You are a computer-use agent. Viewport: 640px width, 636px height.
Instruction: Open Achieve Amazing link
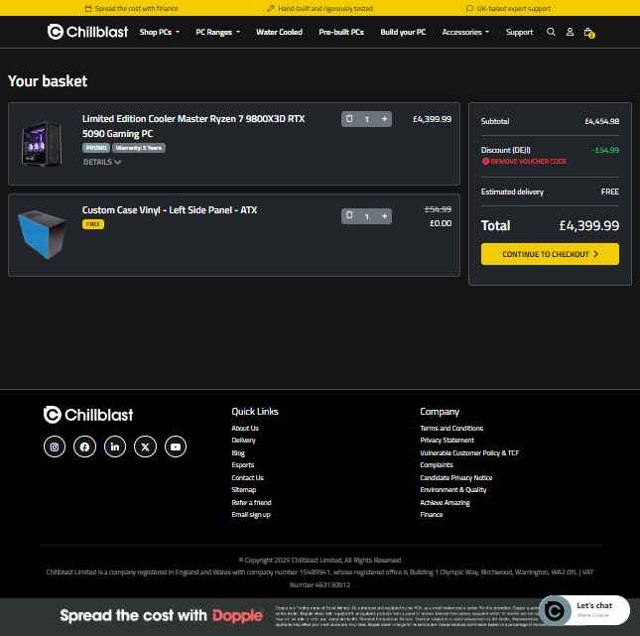[x=445, y=503]
